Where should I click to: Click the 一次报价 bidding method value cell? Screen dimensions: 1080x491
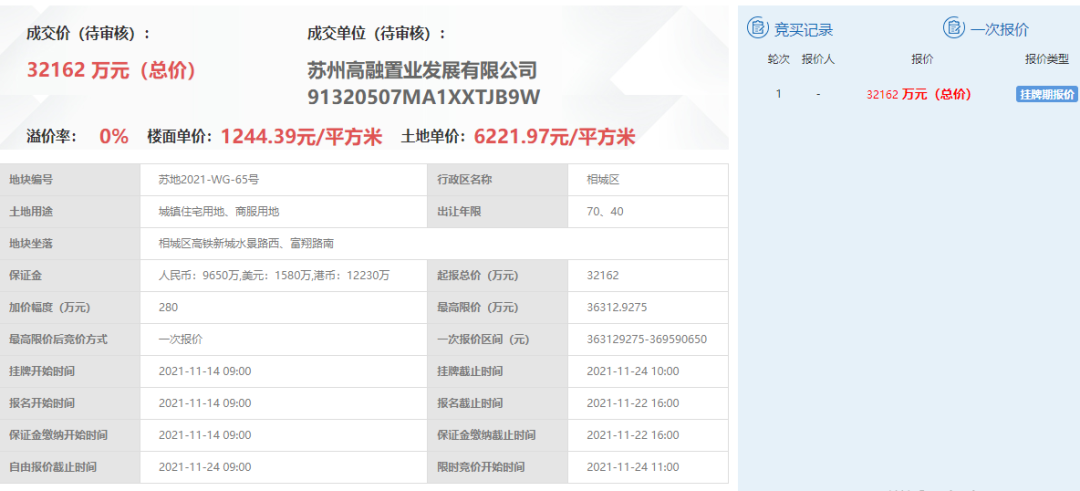pos(283,339)
